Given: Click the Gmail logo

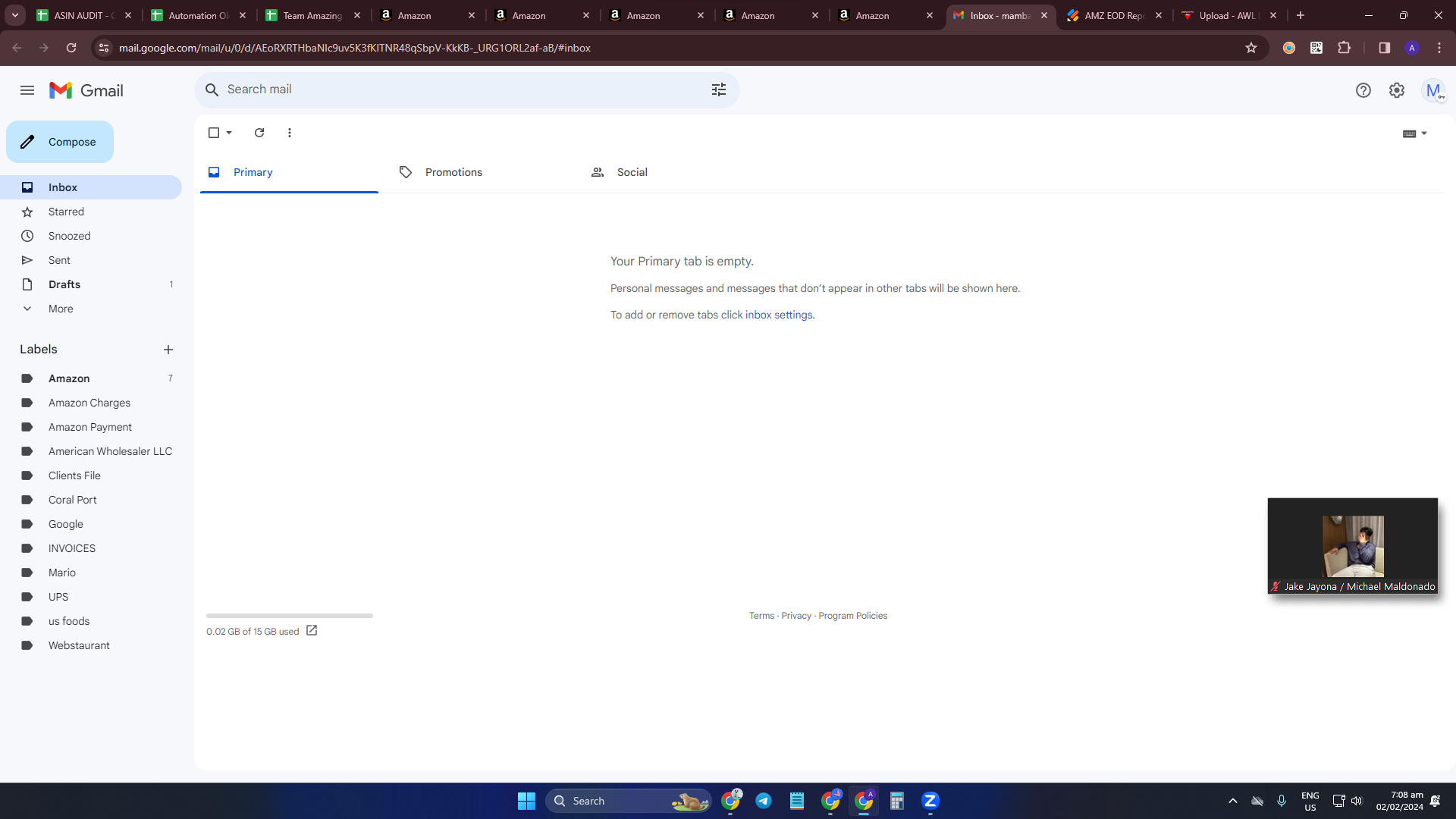Looking at the screenshot, I should 86,90.
